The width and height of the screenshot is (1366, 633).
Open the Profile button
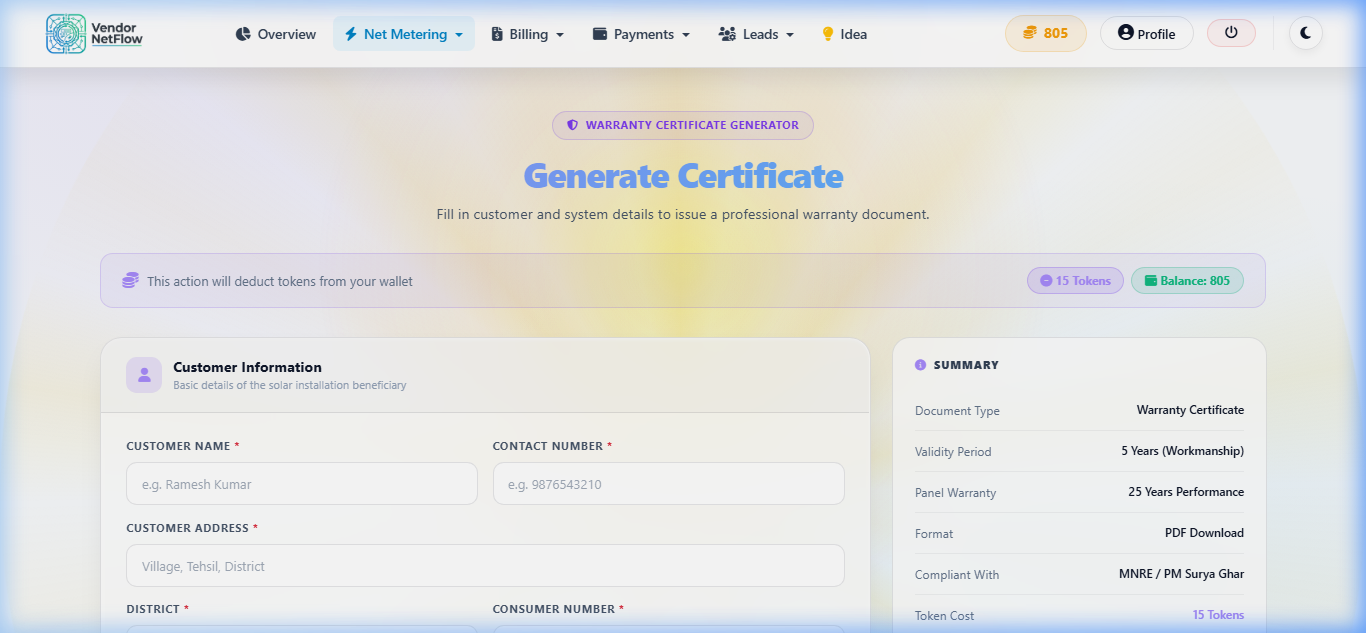click(x=1147, y=33)
